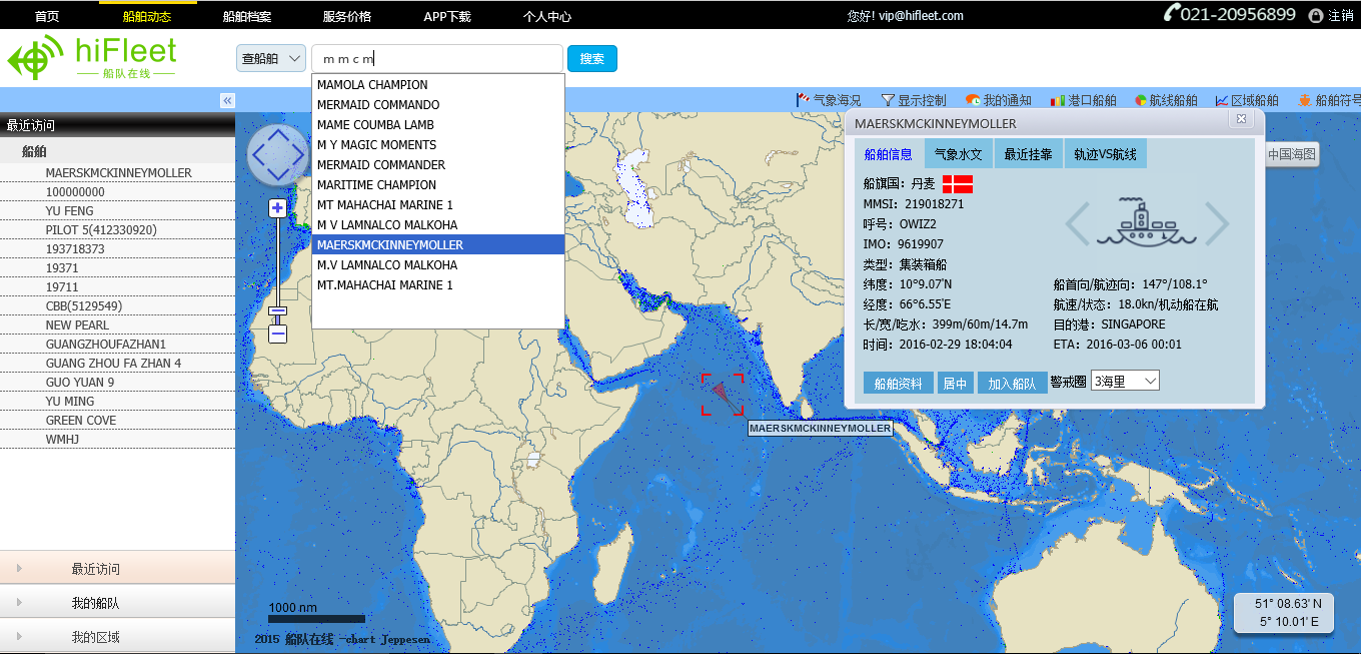Viewport: 1361px width, 654px height.
Task: Open the 警戒圈 3海里 dropdown
Action: pos(1126,381)
